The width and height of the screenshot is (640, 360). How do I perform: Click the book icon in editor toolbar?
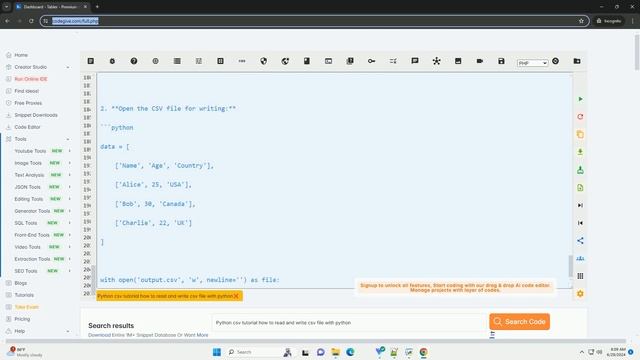click(x=307, y=61)
